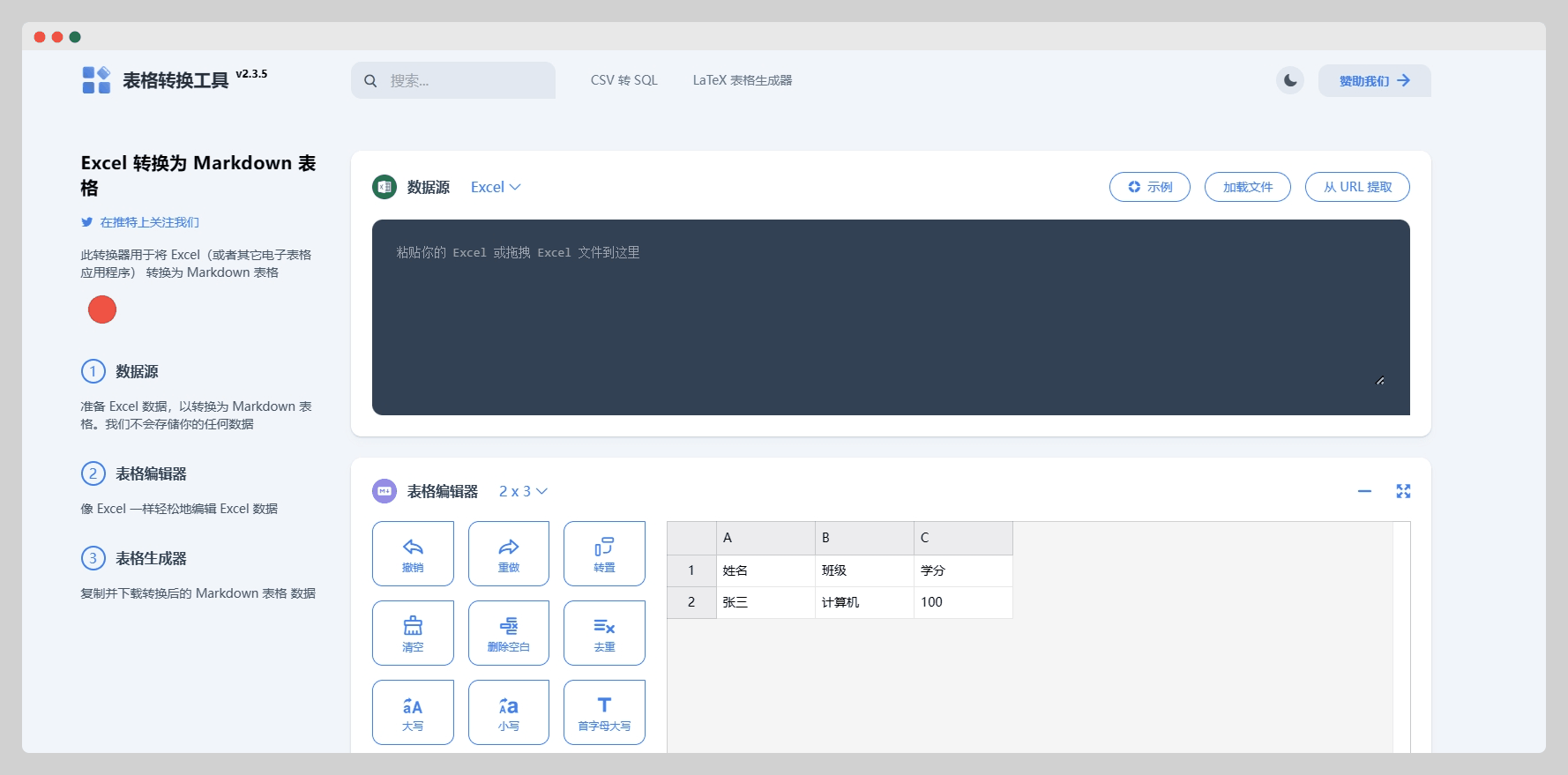Clear the table using 清空 button
This screenshot has height=775, width=1568.
[413, 633]
